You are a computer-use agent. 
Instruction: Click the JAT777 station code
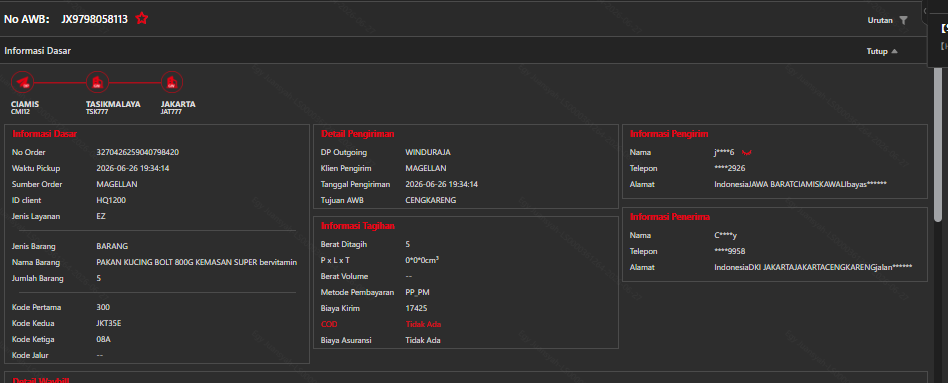tap(170, 111)
